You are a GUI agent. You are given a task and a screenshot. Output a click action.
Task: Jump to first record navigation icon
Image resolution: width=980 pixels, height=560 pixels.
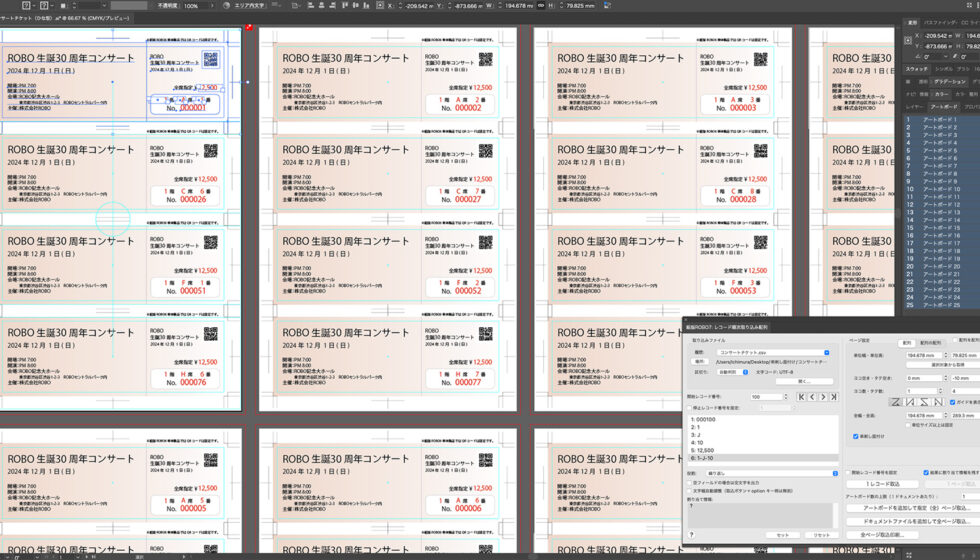pyautogui.click(x=801, y=397)
